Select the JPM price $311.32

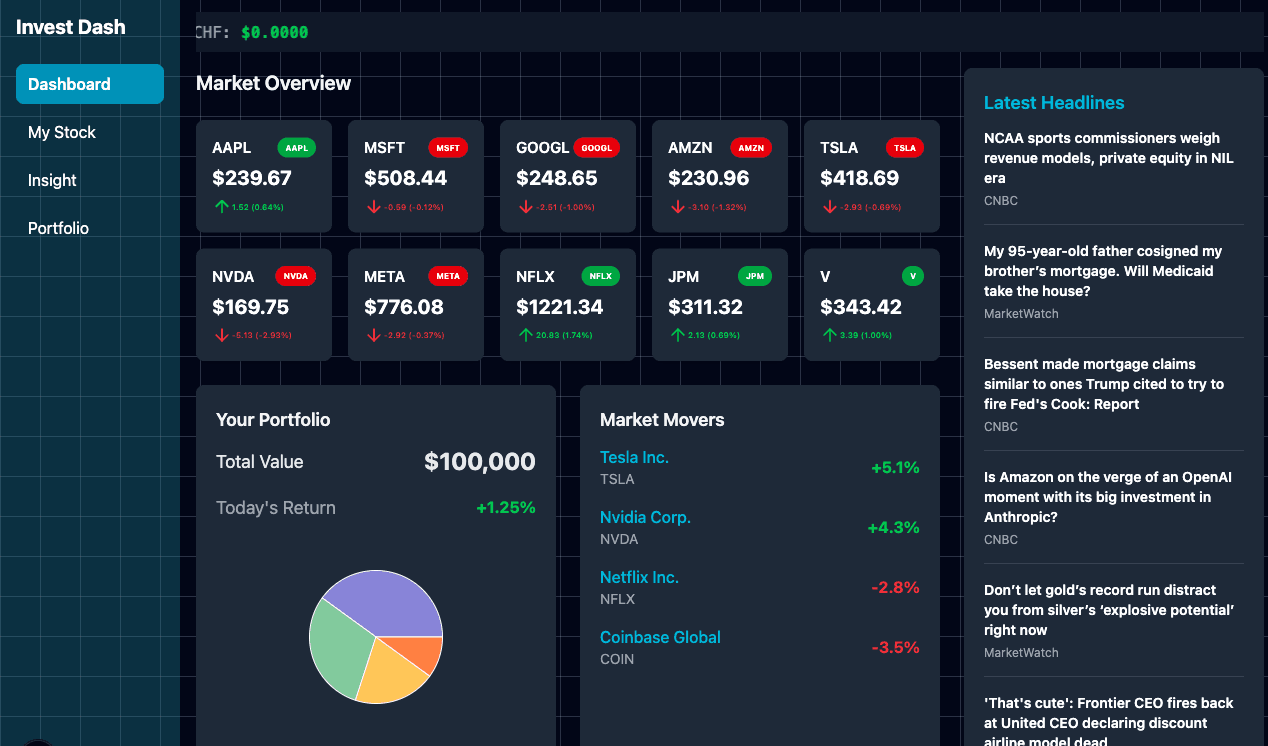tap(706, 307)
